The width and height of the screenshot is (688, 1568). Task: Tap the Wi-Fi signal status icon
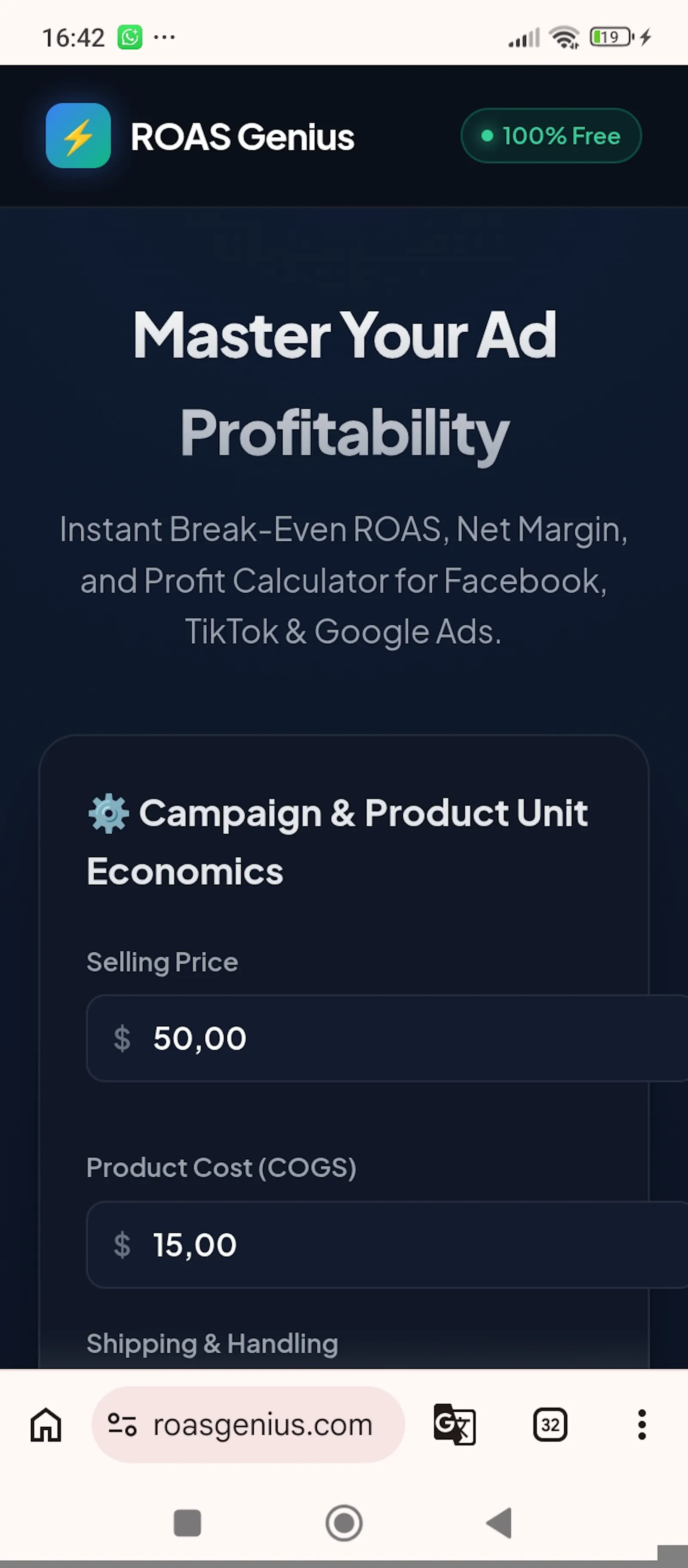point(565,37)
